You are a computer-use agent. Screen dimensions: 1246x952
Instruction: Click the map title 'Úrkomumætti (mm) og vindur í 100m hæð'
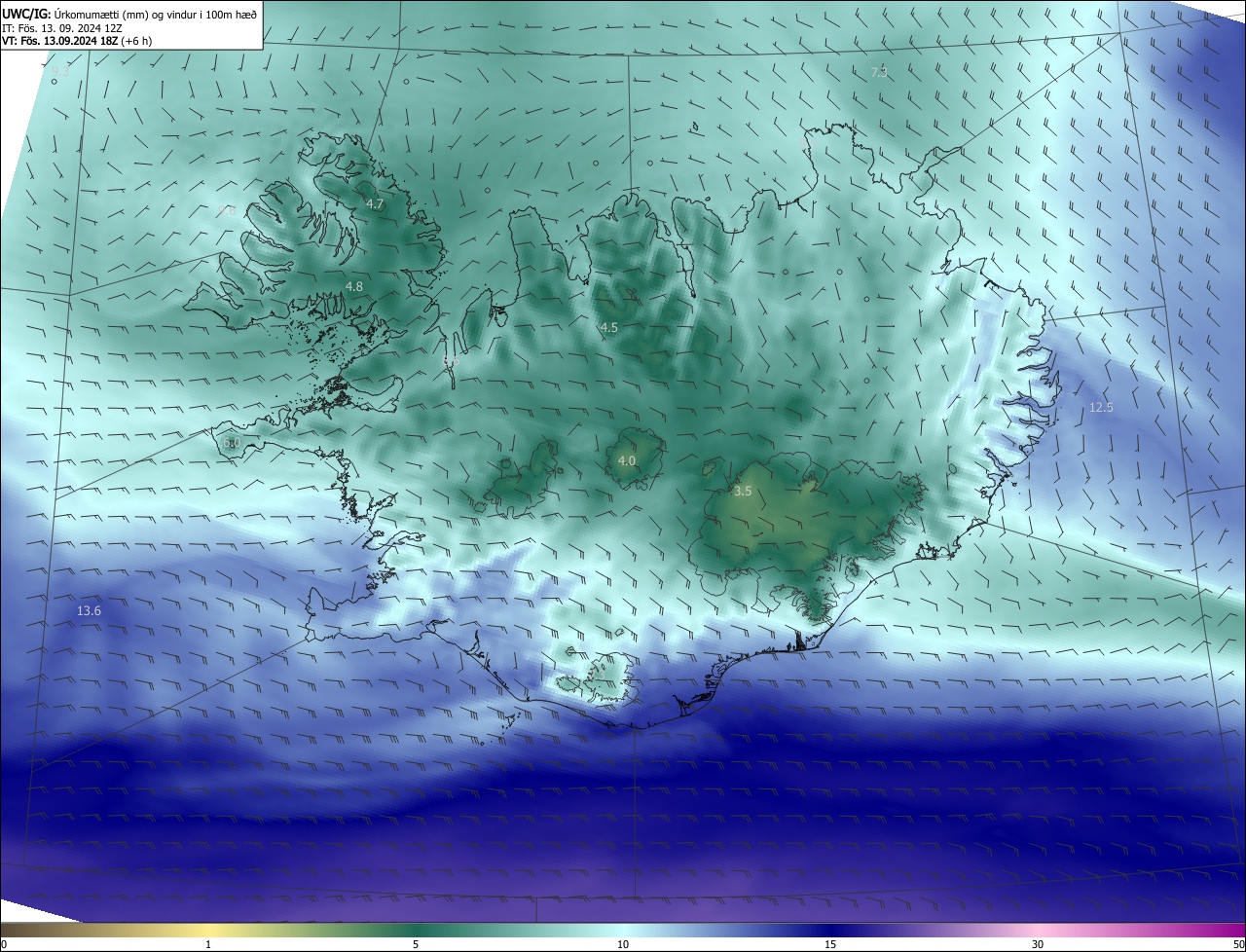click(155, 14)
